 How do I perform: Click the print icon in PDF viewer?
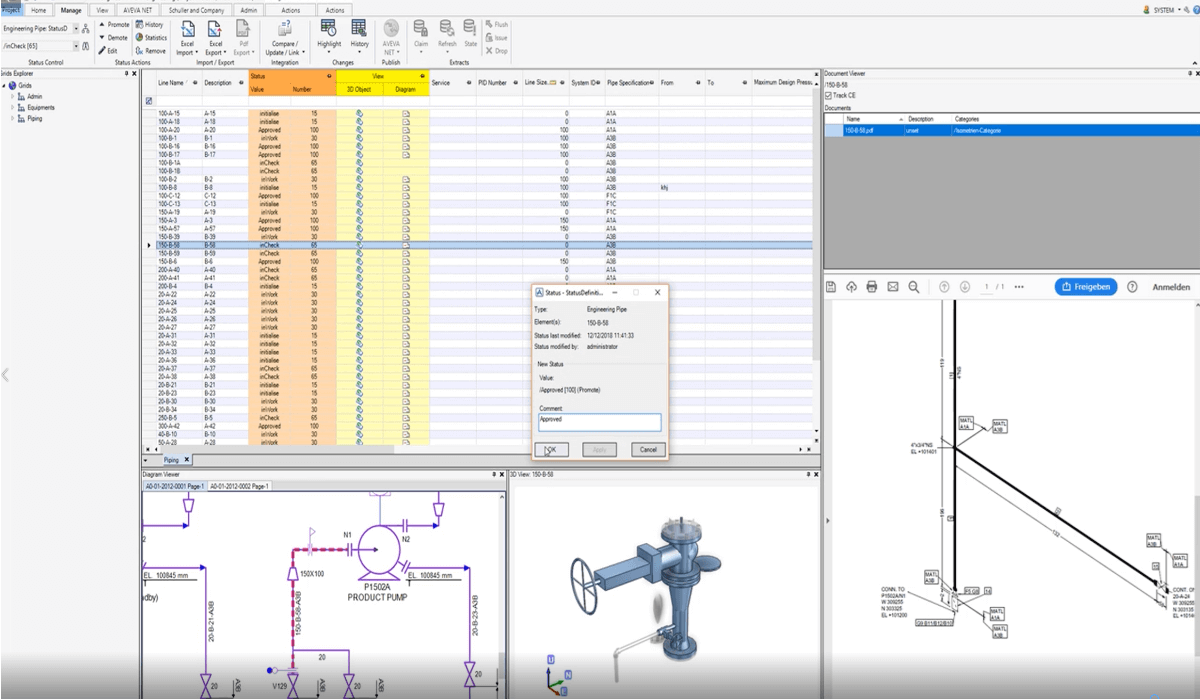pos(872,287)
